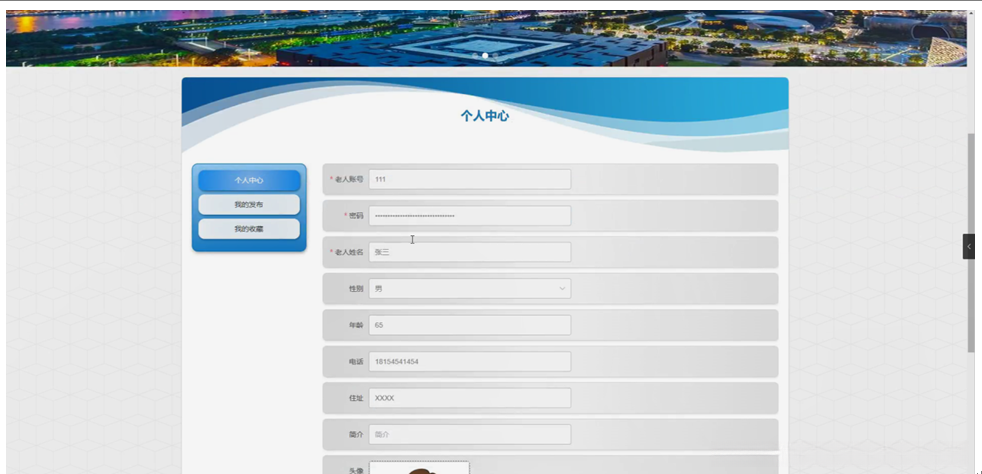982x474 pixels.
Task: Click the 性别 field label
Action: pos(356,289)
